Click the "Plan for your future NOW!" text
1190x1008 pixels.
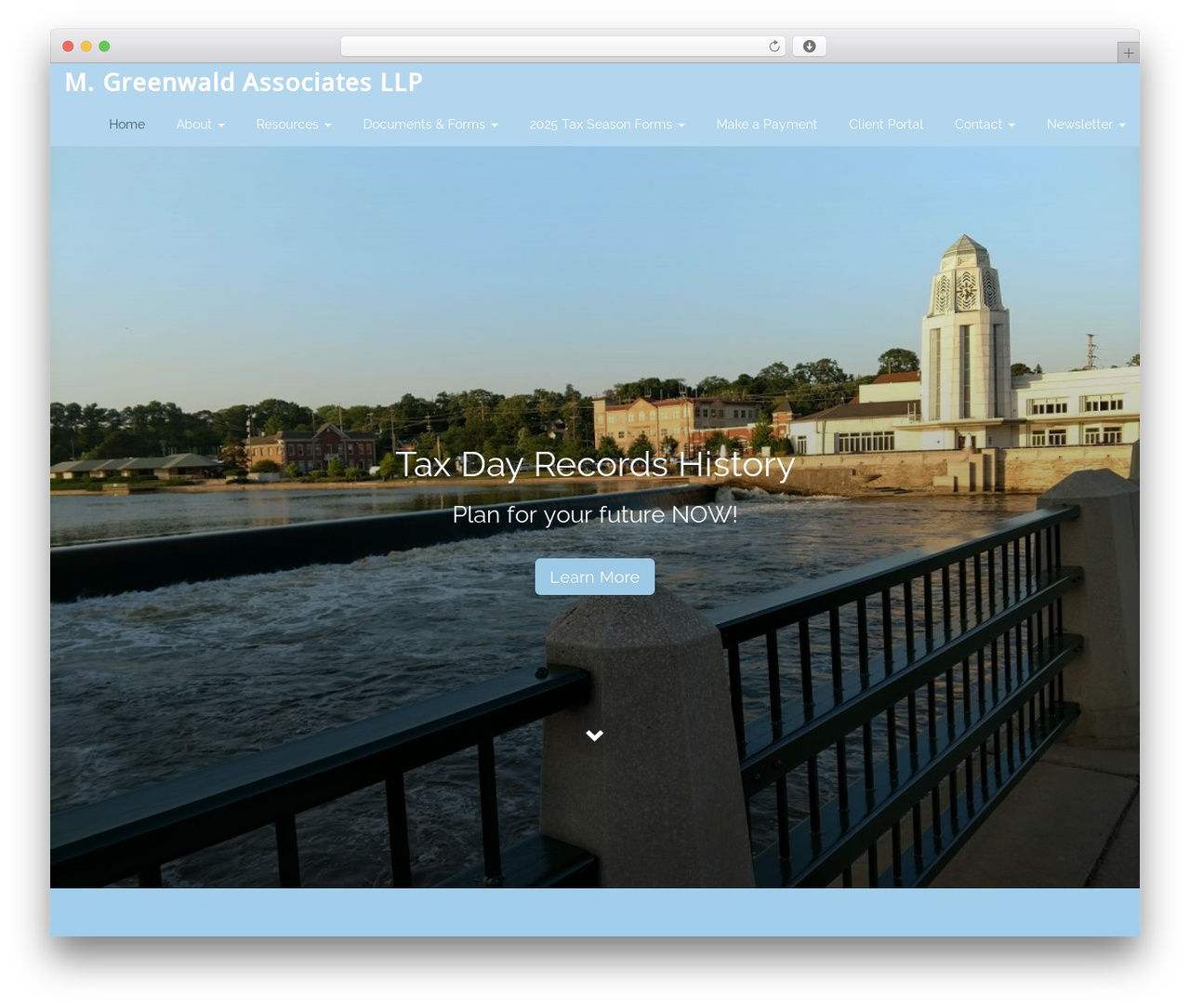595,514
